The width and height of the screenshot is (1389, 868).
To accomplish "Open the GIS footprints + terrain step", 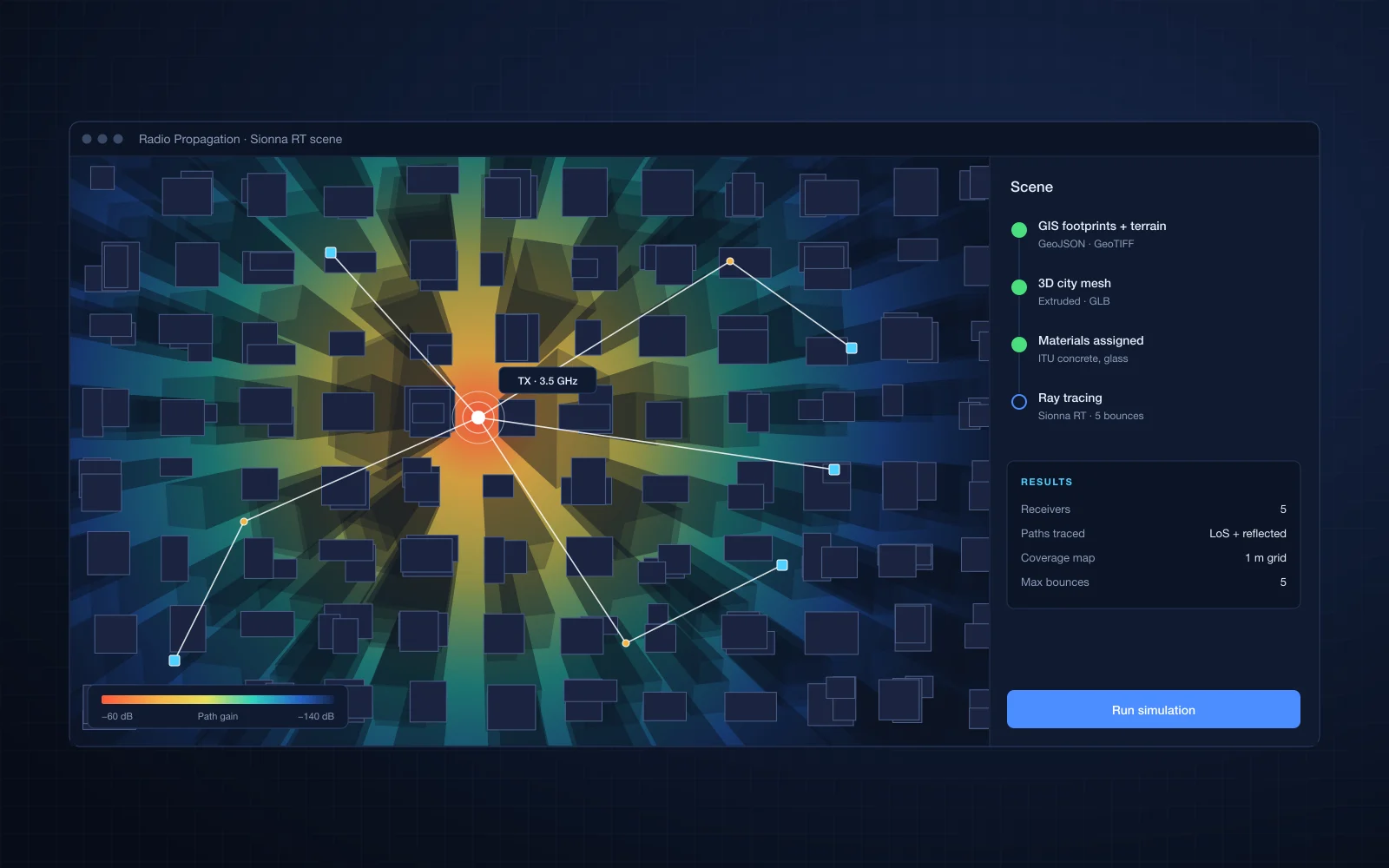I will [1102, 226].
